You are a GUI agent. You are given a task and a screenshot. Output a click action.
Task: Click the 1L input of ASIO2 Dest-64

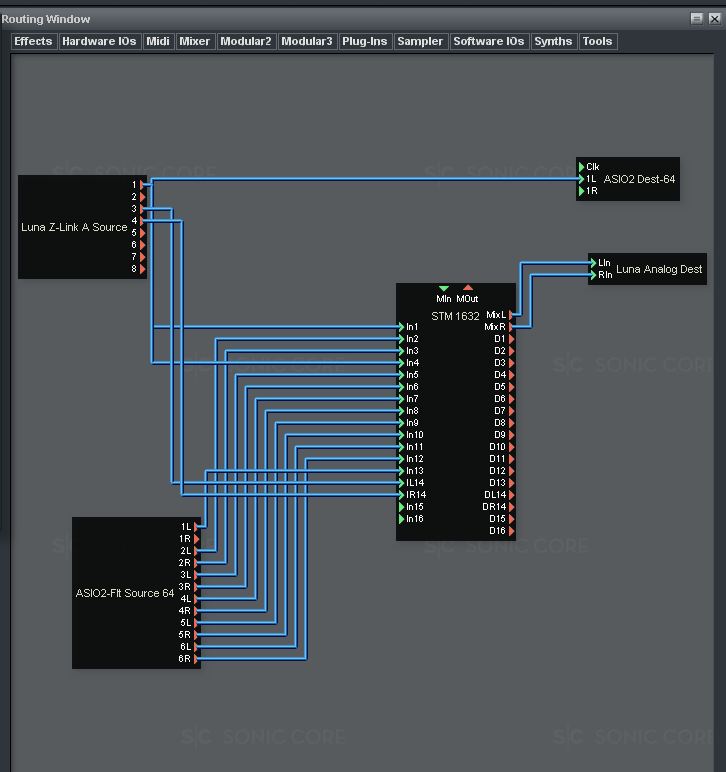[581, 179]
